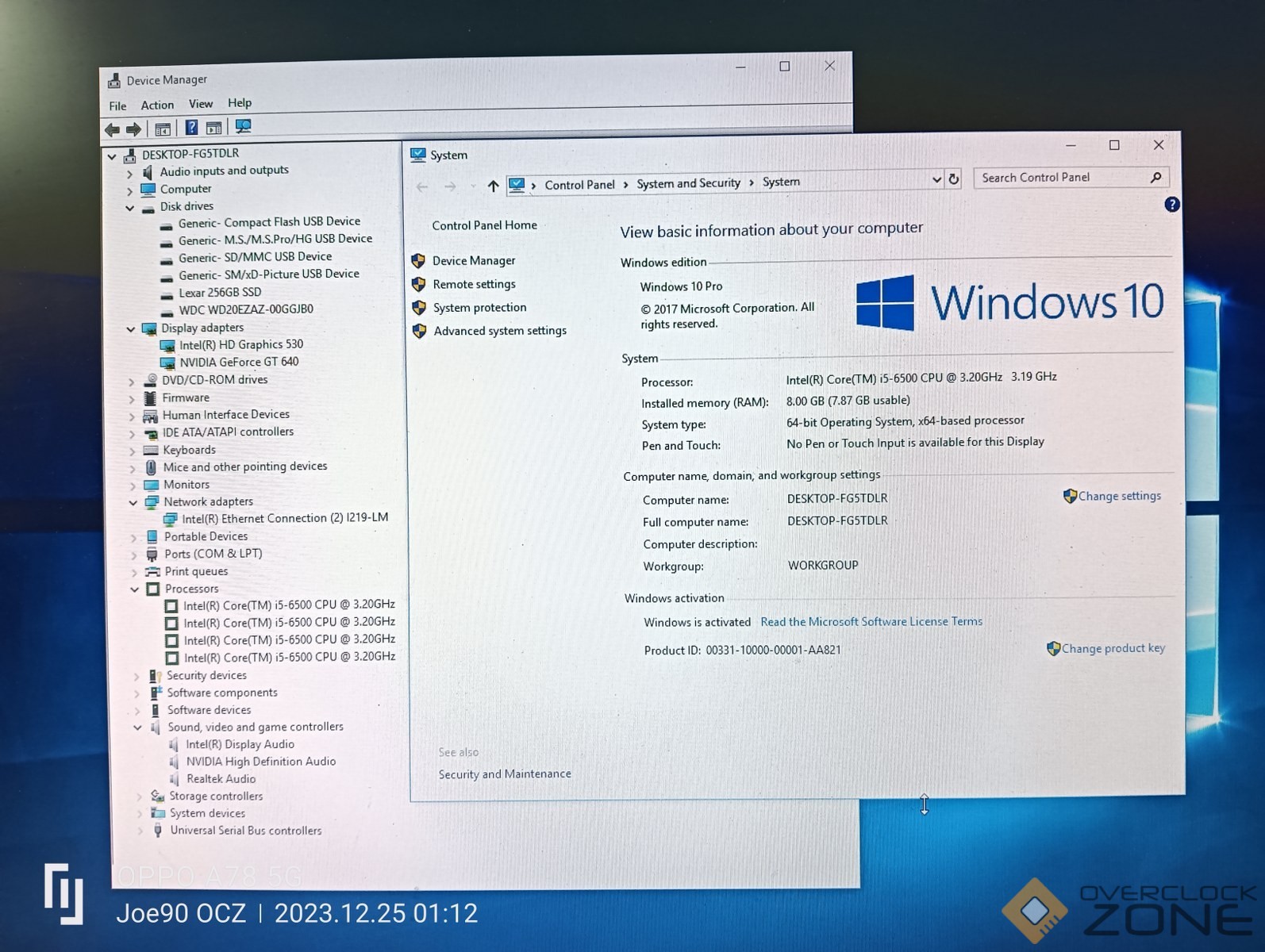
Task: Click the Software components icon
Action: (x=156, y=693)
